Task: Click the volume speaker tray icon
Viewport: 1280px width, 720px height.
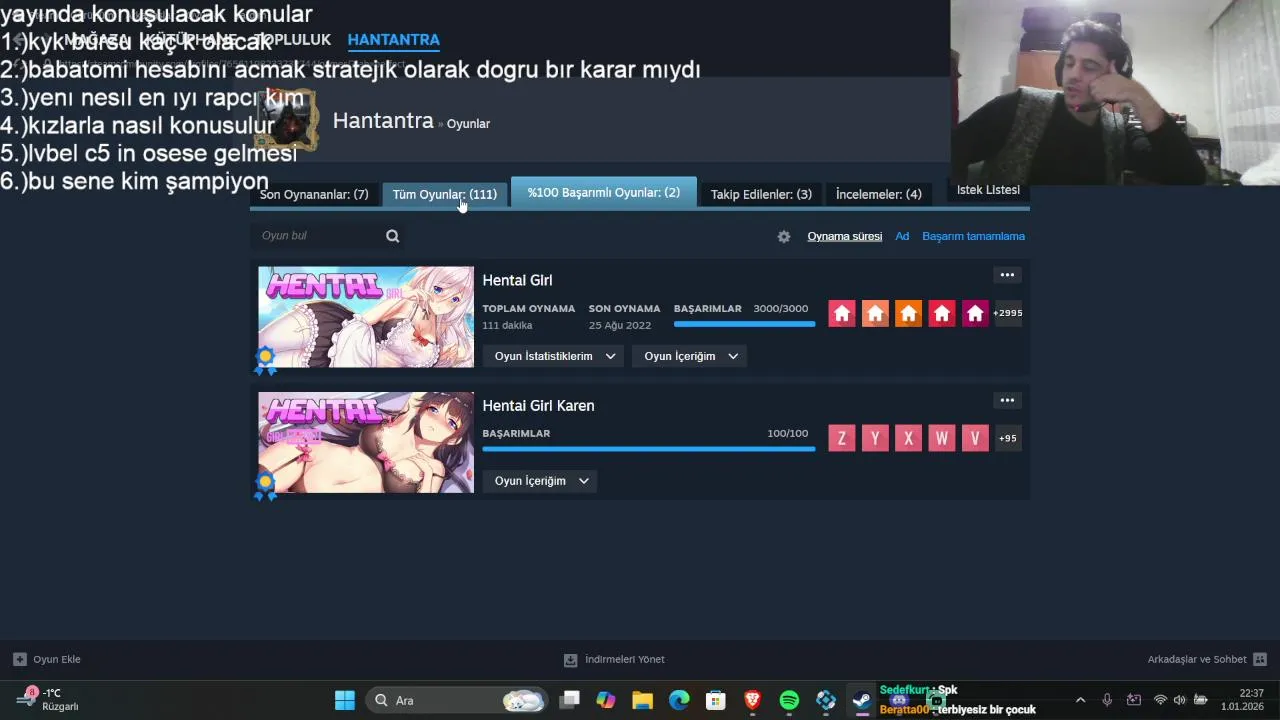Action: [1180, 700]
